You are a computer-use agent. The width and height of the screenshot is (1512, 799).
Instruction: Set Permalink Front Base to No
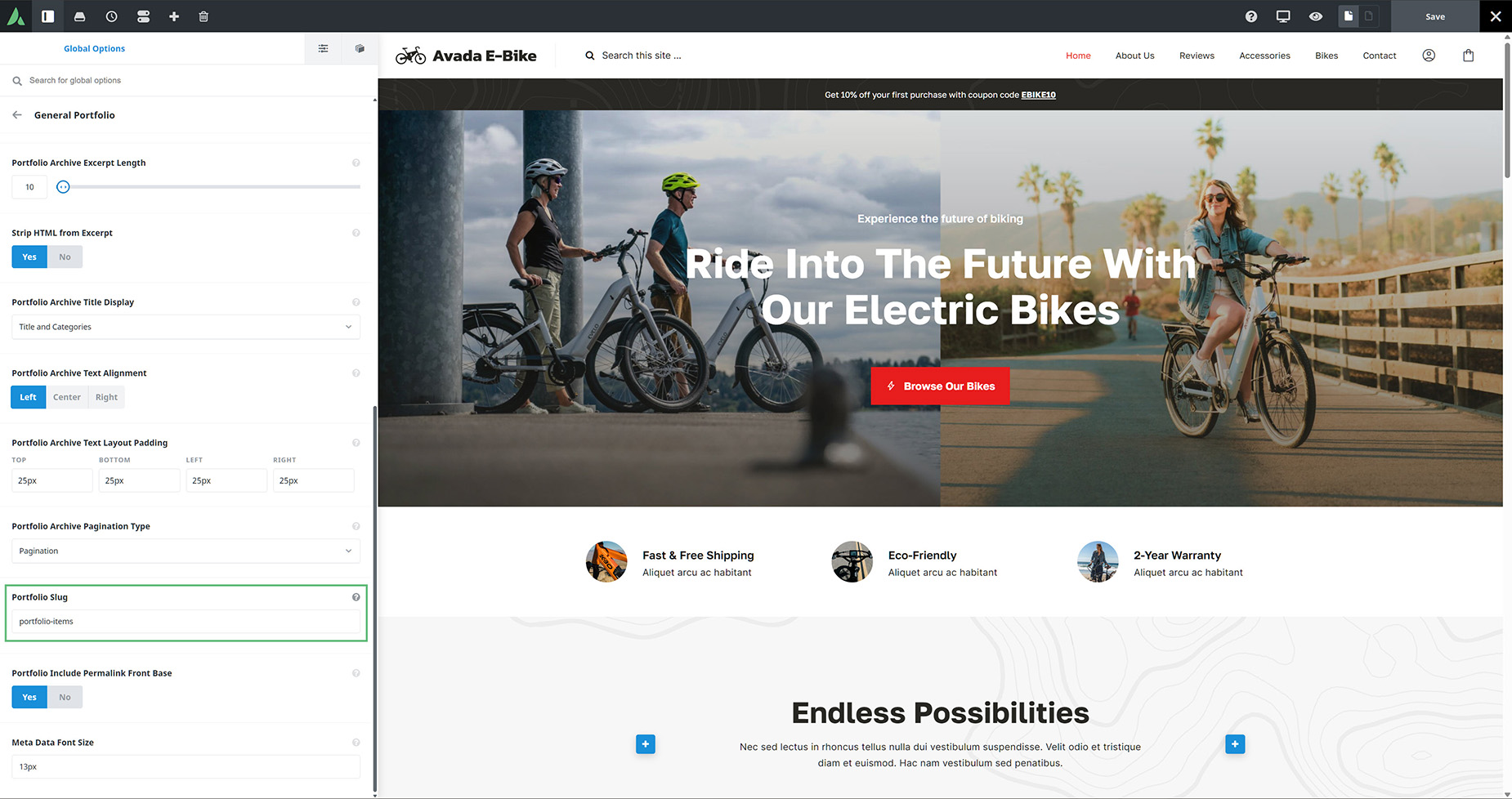pyautogui.click(x=65, y=698)
